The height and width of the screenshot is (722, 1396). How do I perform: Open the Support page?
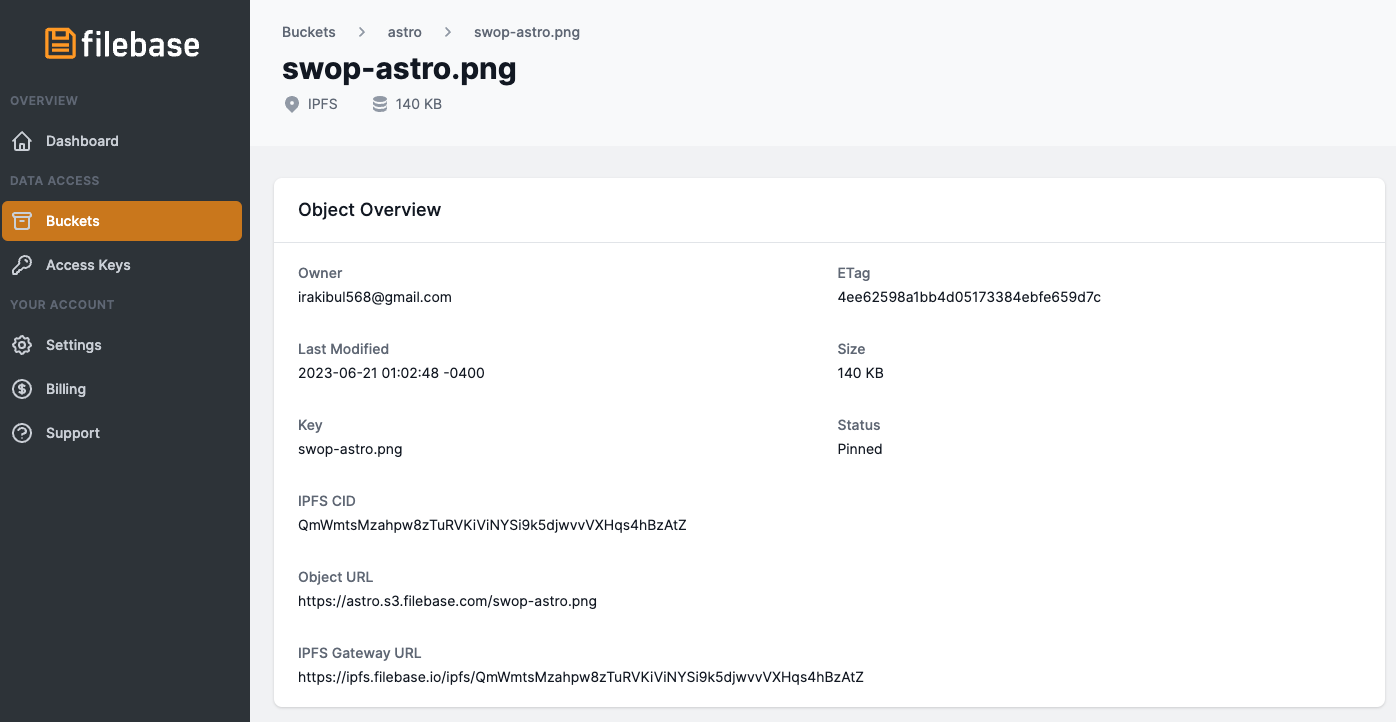(x=122, y=433)
